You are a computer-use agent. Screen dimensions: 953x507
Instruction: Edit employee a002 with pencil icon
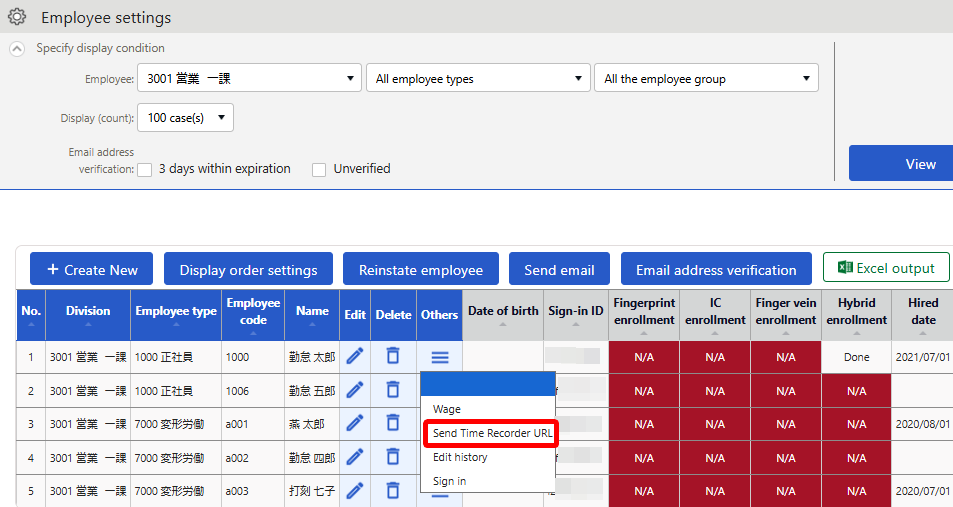(x=355, y=457)
